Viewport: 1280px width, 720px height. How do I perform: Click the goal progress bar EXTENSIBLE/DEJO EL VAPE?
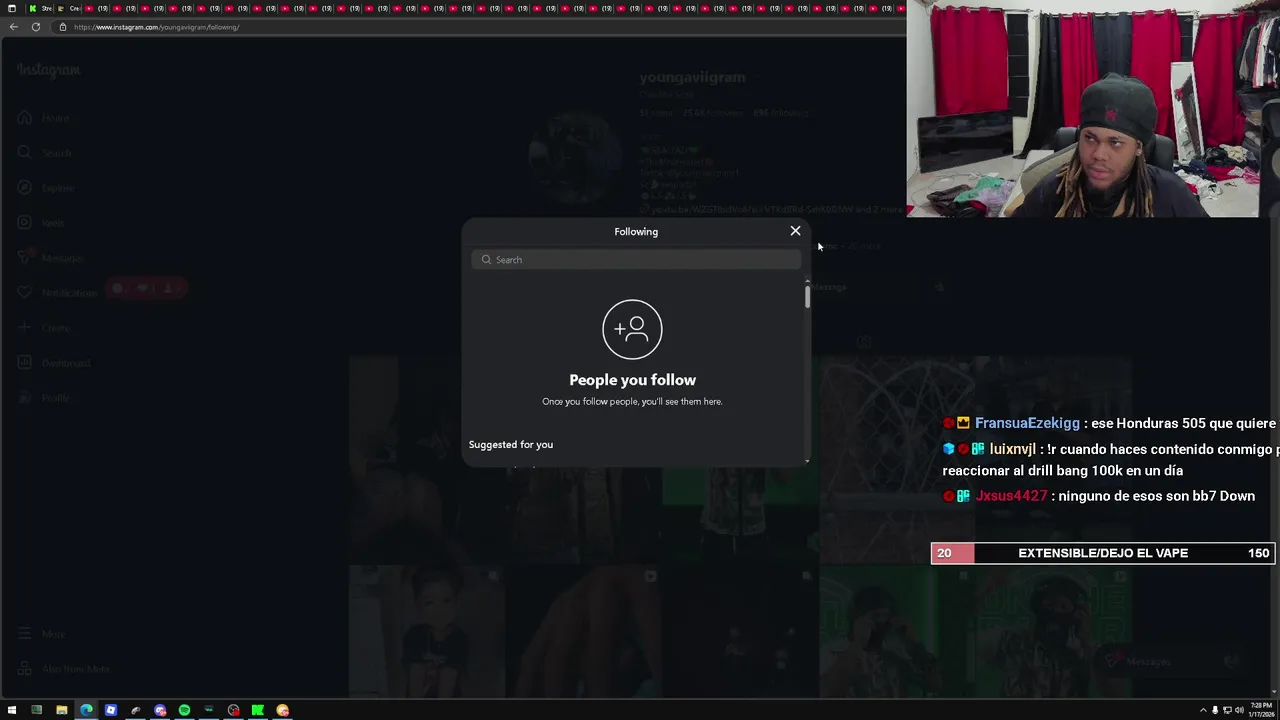point(1103,553)
